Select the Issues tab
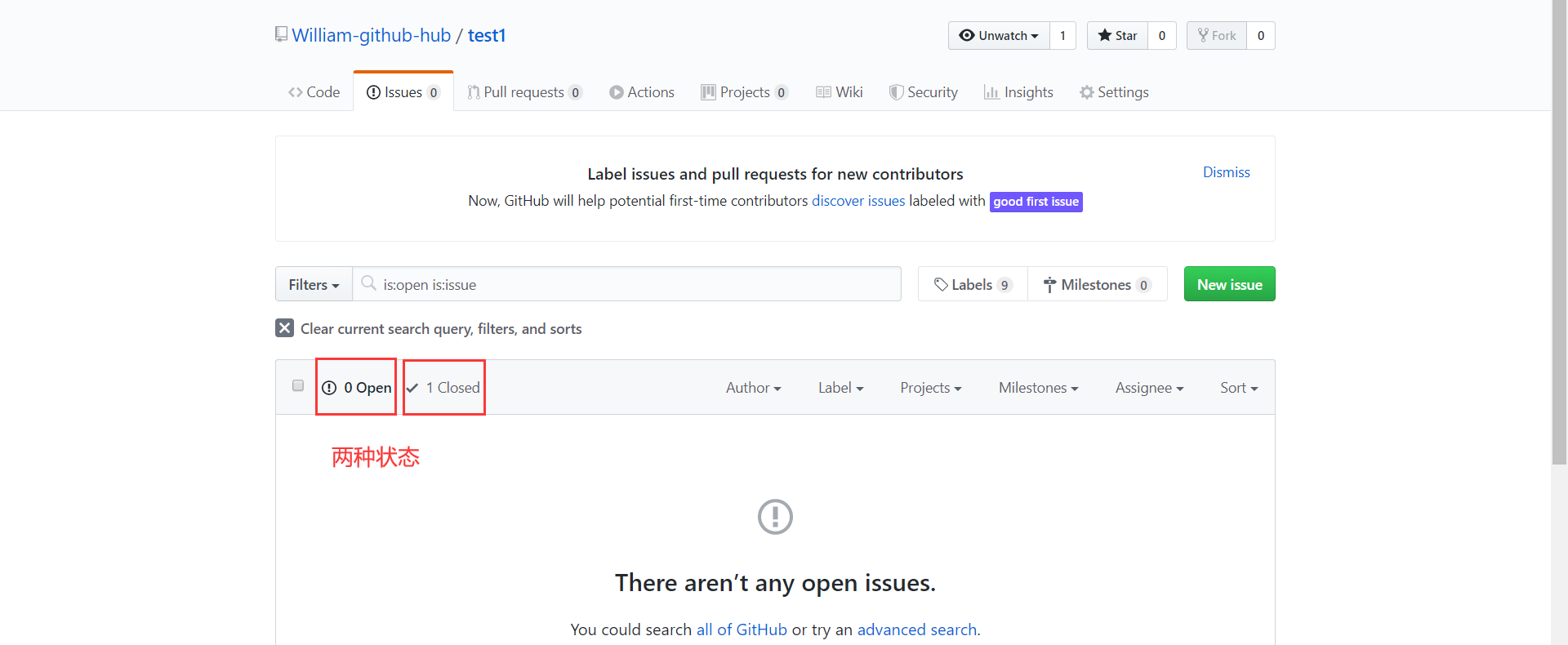Screen dimensions: 1568x645 tap(403, 92)
